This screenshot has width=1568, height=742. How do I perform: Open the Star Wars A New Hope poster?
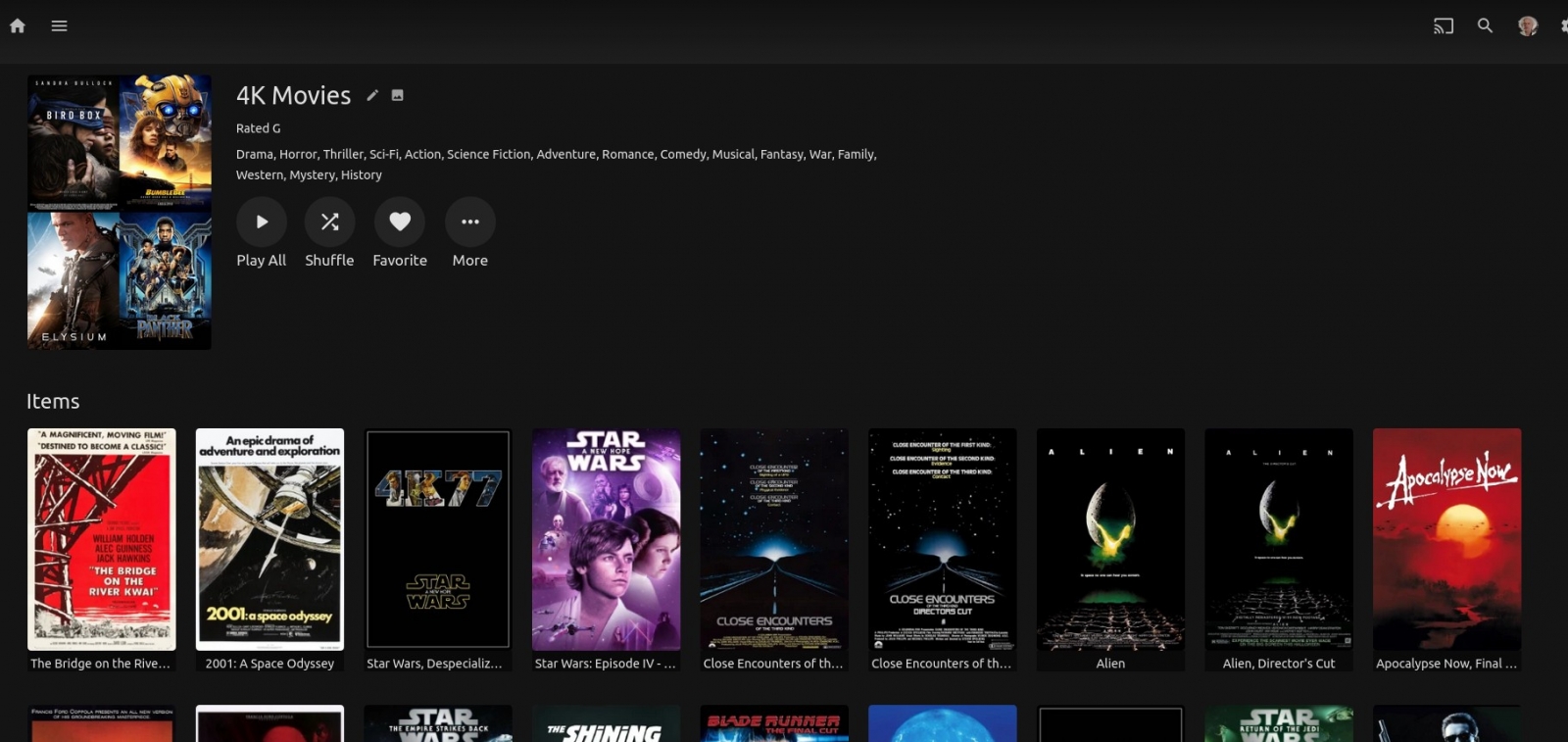[607, 539]
